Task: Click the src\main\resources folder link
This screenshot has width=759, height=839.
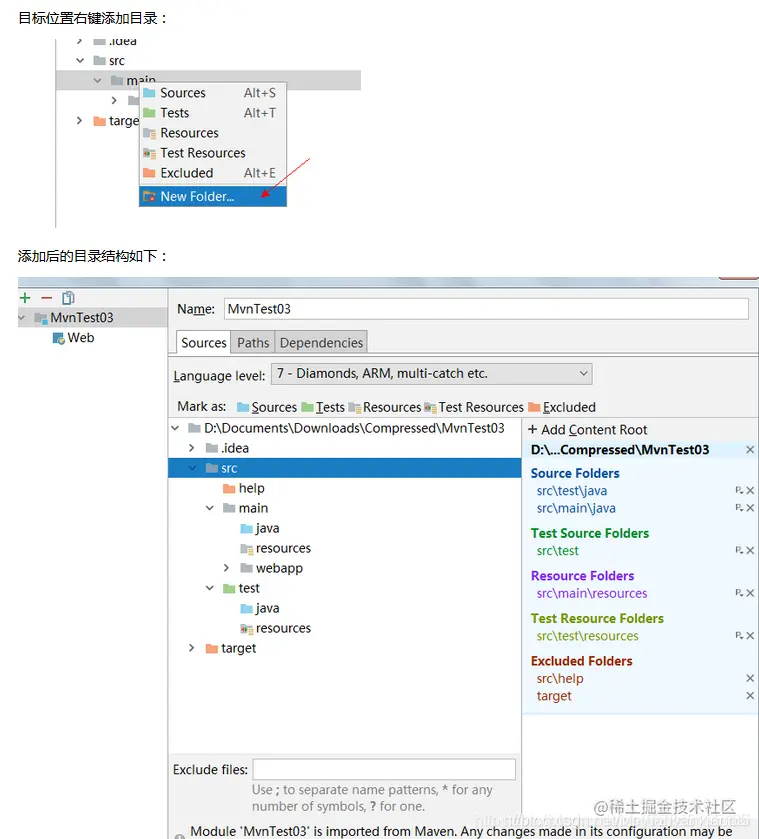Action: point(592,593)
